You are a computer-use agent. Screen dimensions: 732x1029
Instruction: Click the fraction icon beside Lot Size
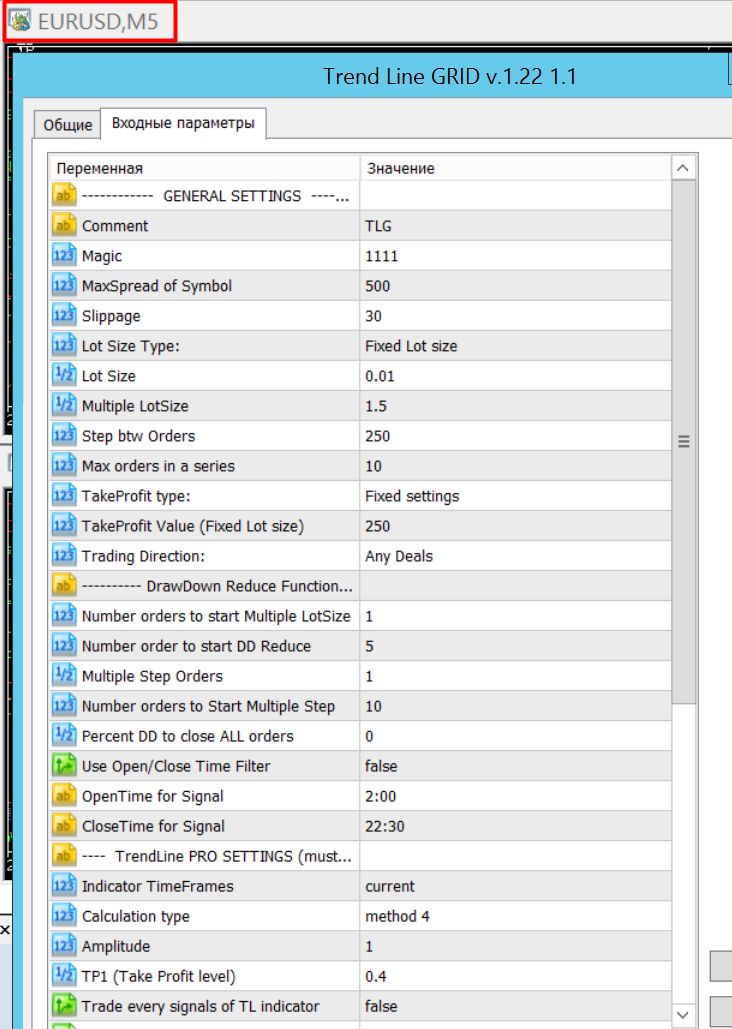[x=64, y=375]
